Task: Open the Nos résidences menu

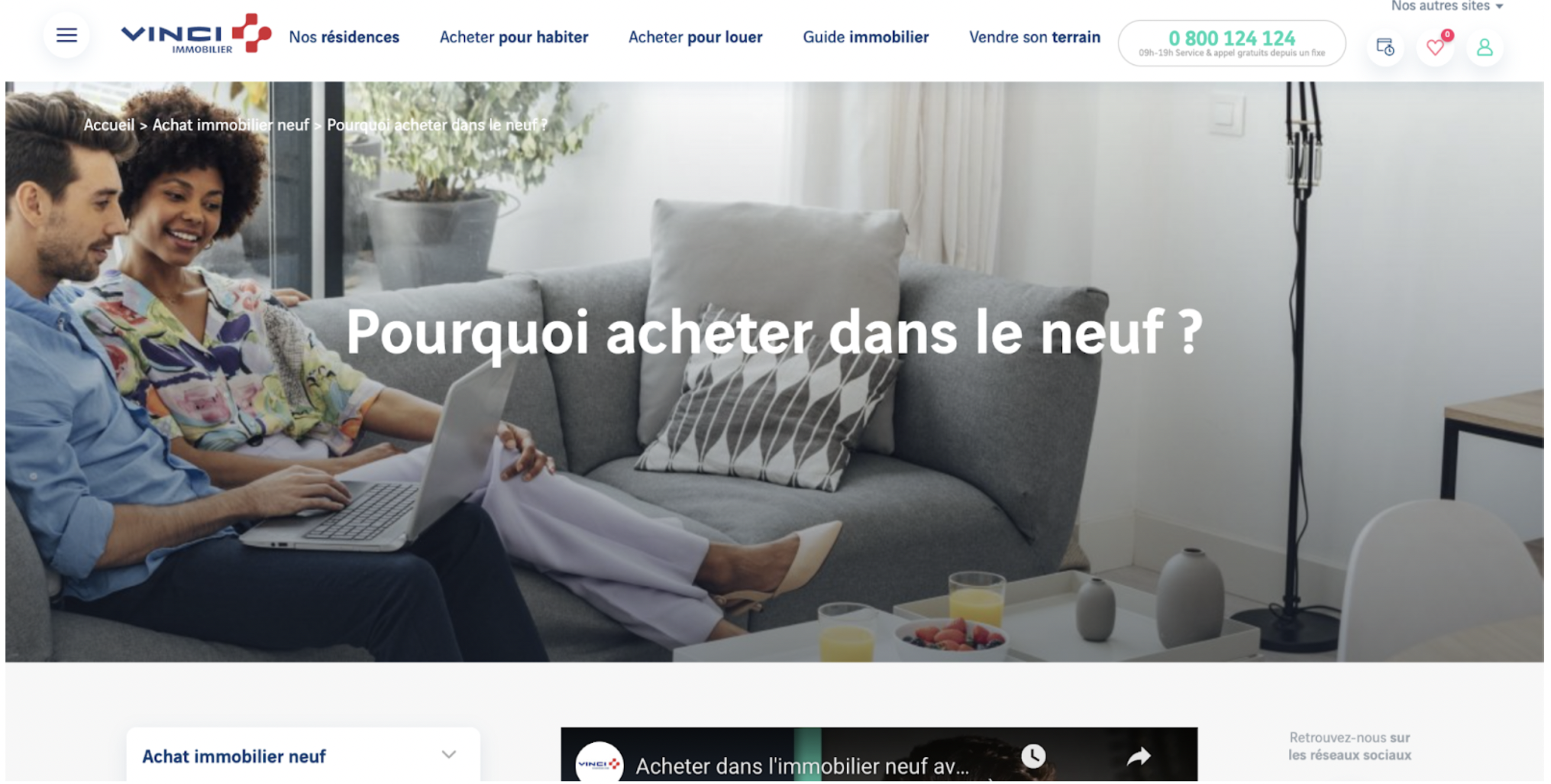Action: coord(344,37)
